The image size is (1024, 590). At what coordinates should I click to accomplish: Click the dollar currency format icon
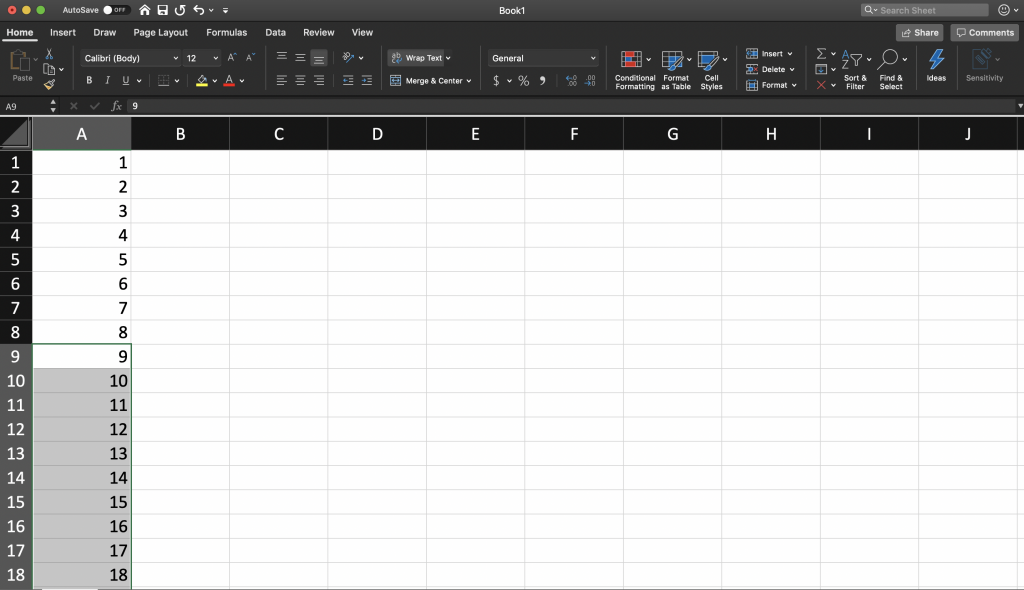coord(496,80)
